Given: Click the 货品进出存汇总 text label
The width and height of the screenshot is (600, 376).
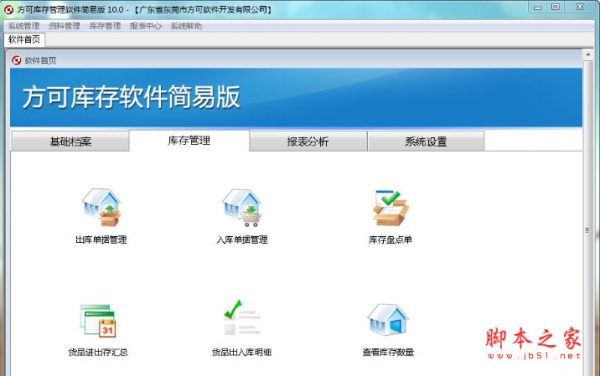Looking at the screenshot, I should (x=98, y=352).
